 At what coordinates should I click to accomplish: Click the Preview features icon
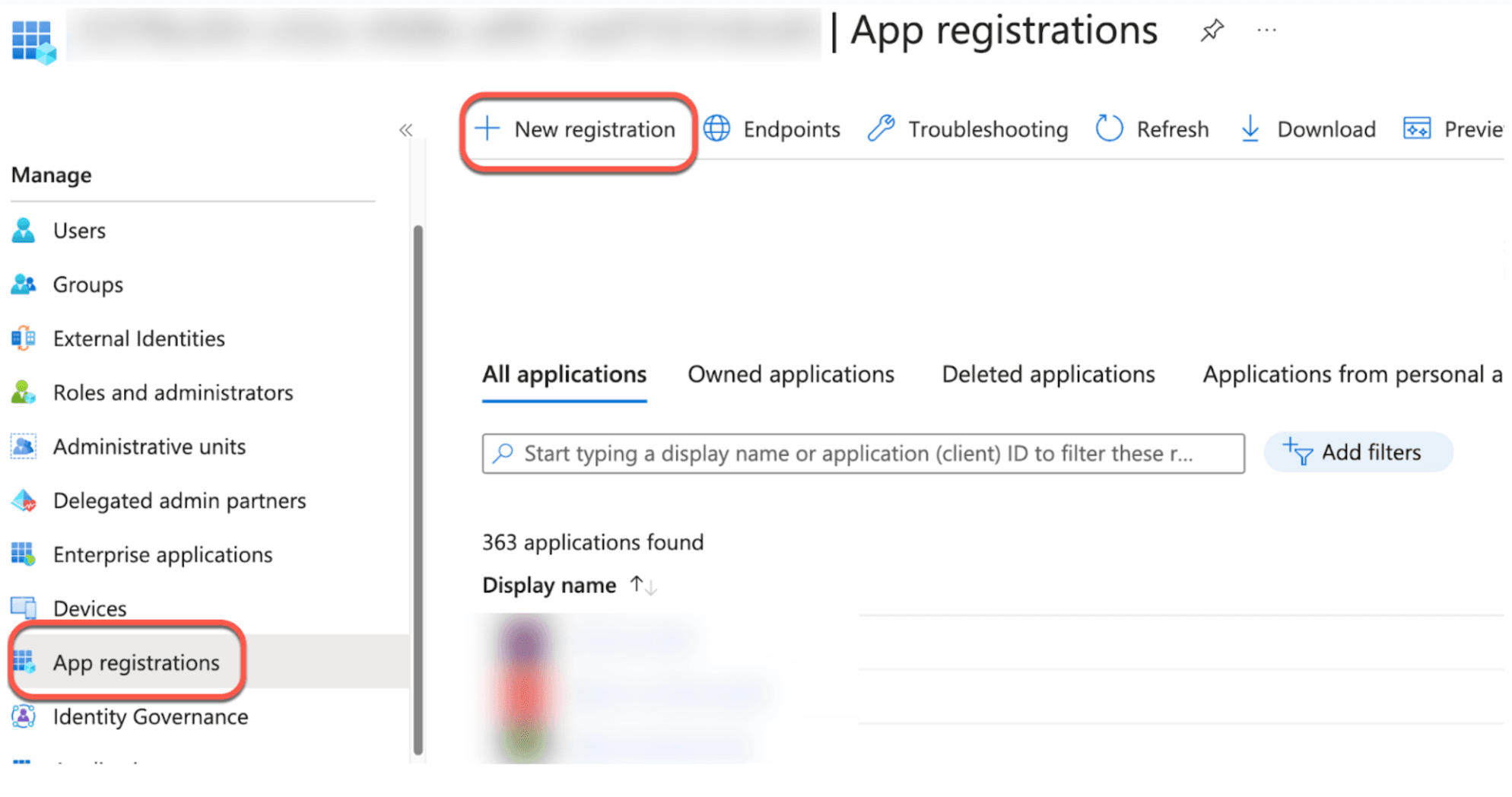[1416, 129]
